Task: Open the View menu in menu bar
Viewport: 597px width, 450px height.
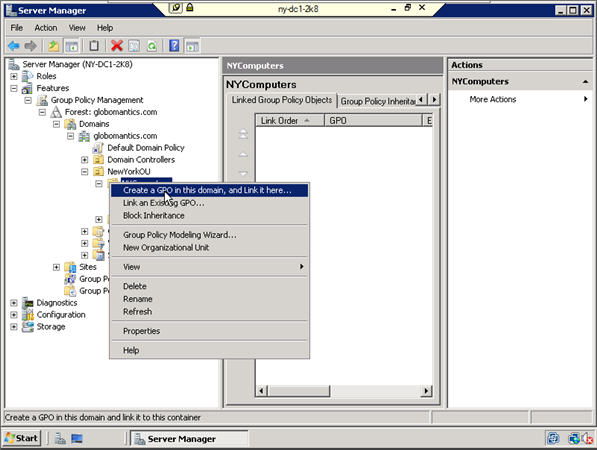Action: coord(77,28)
